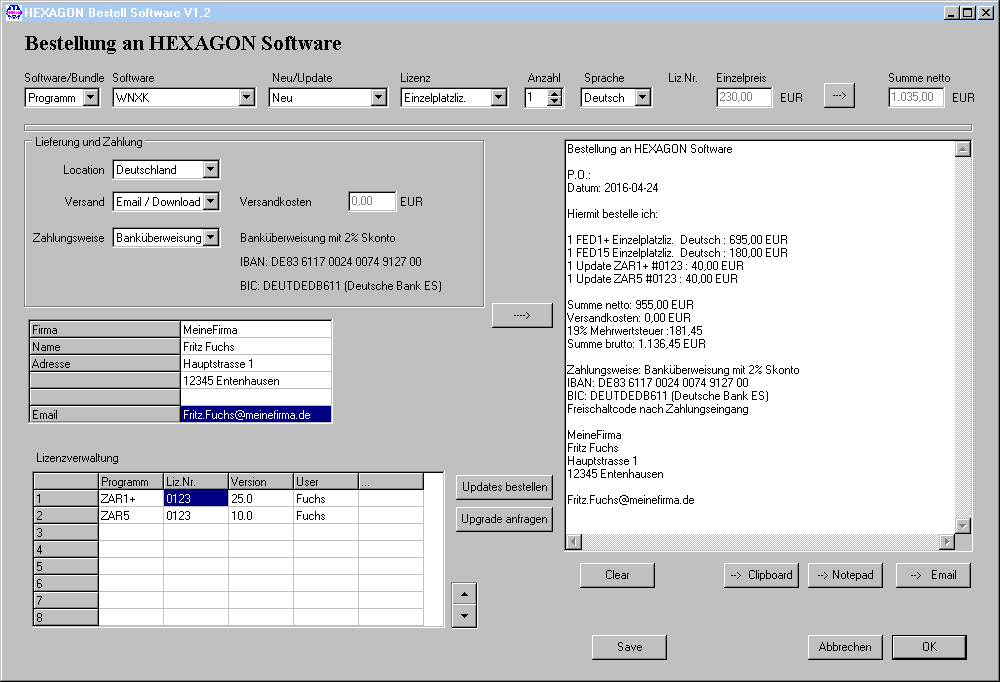Increase the Anzahl quantity with up spinner

pyautogui.click(x=555, y=93)
